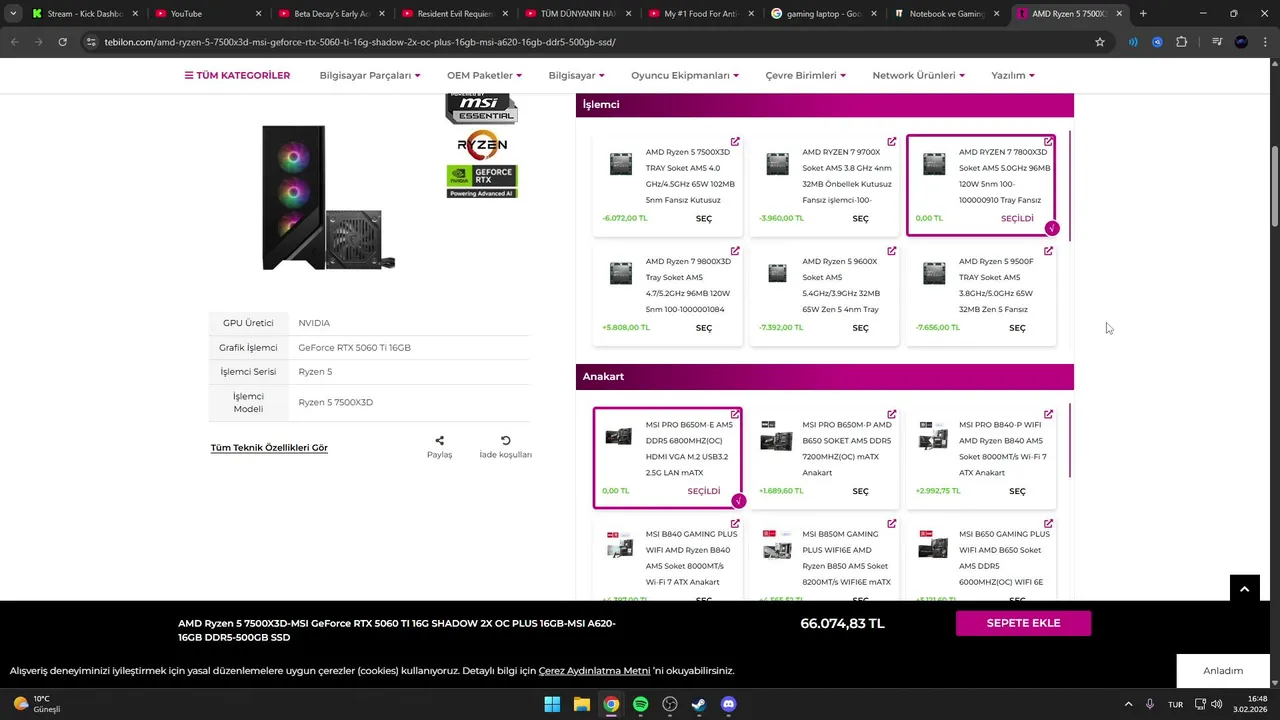Click the browser address bar URL

[x=360, y=42]
